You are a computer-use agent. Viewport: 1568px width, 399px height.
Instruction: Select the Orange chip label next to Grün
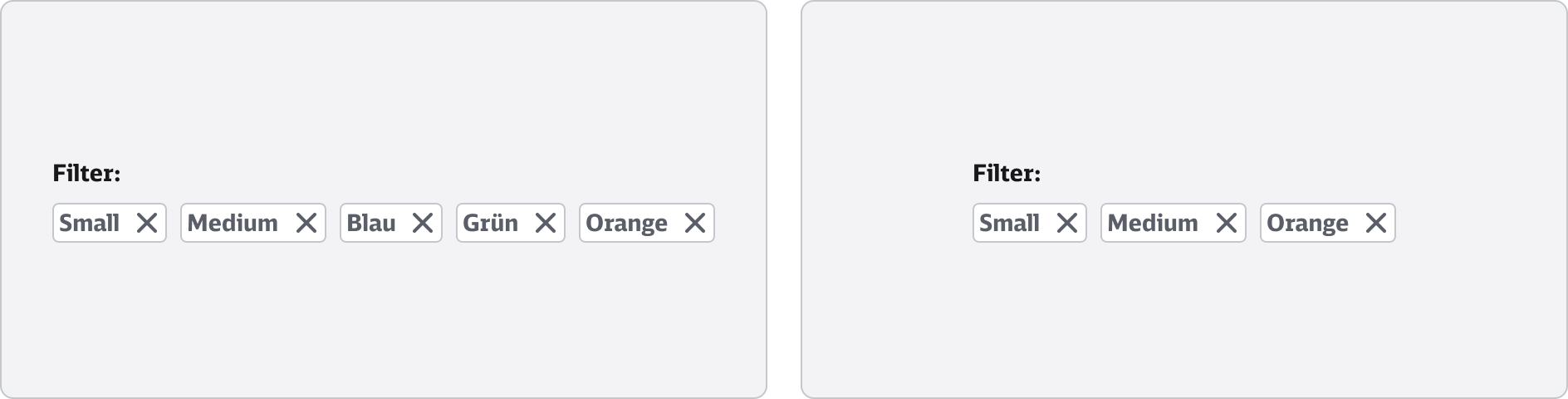click(626, 223)
